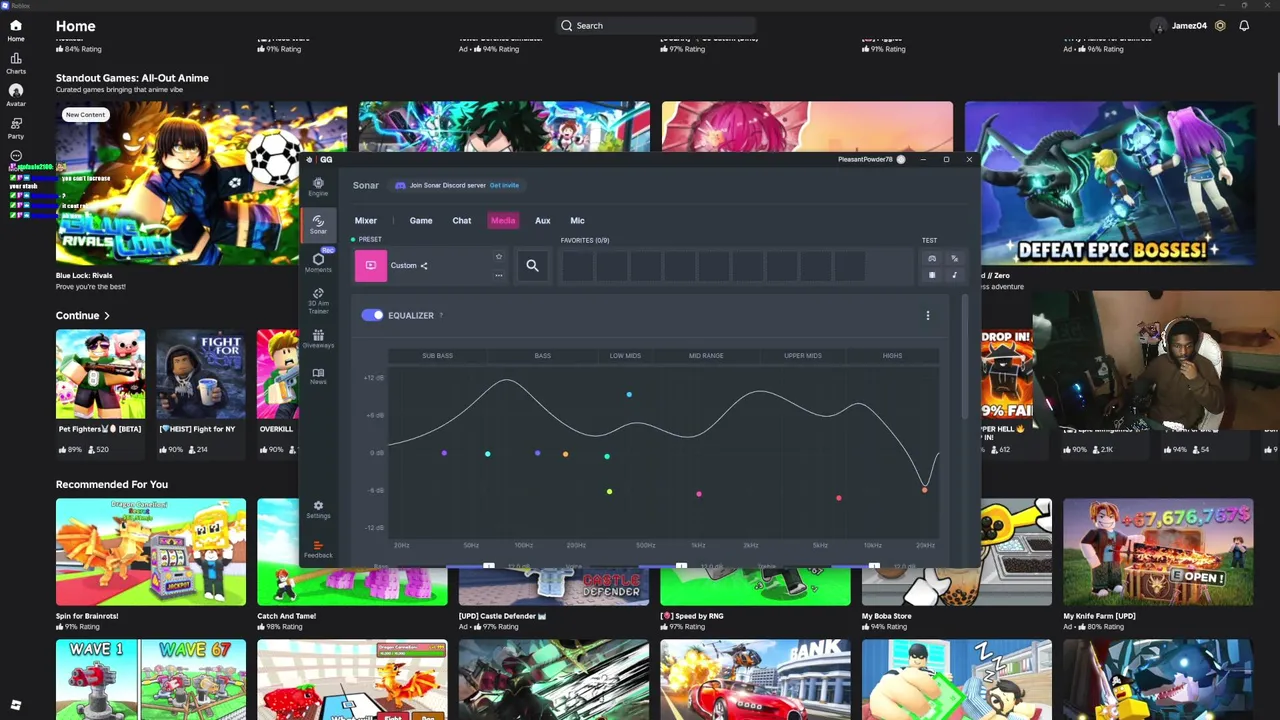The height and width of the screenshot is (720, 1280).
Task: Click the equalizer help question mark
Action: coord(441,316)
